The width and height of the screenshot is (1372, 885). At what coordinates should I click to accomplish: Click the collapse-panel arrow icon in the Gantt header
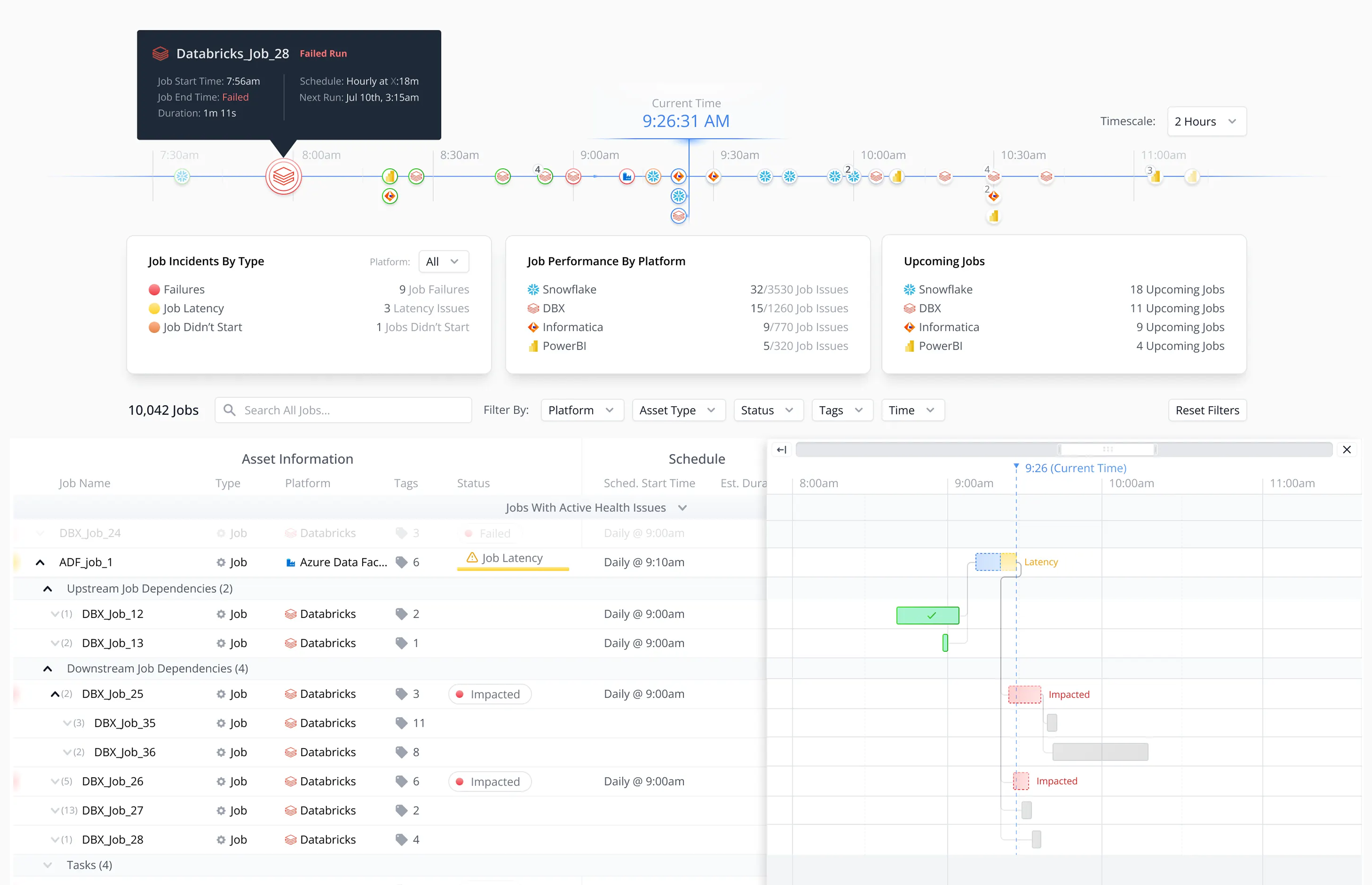[x=781, y=450]
